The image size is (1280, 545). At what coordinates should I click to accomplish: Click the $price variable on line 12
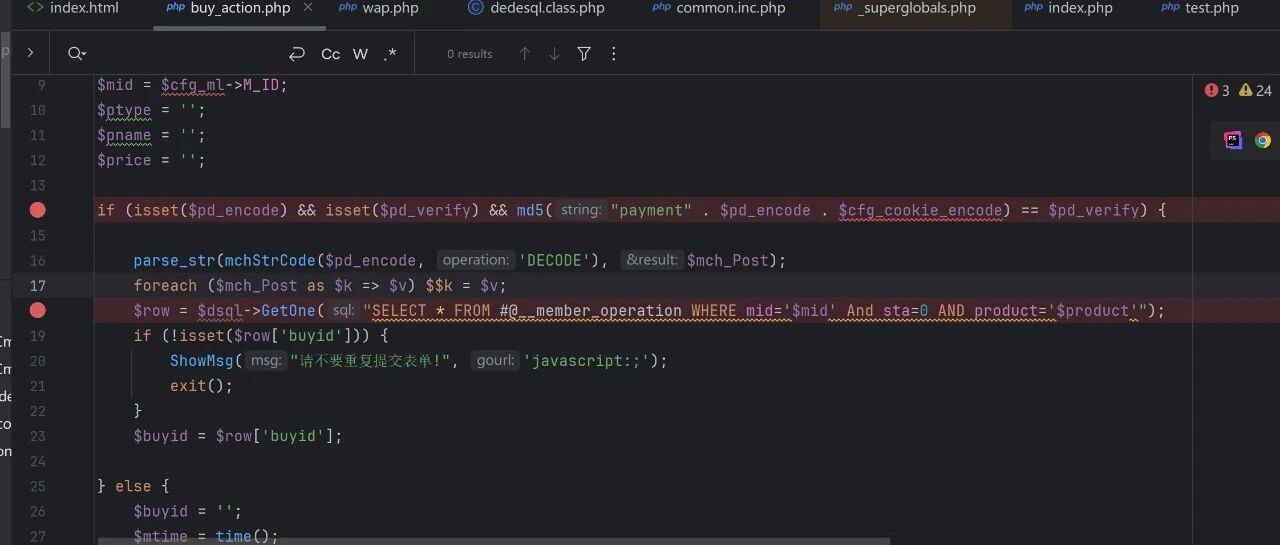click(x=124, y=160)
